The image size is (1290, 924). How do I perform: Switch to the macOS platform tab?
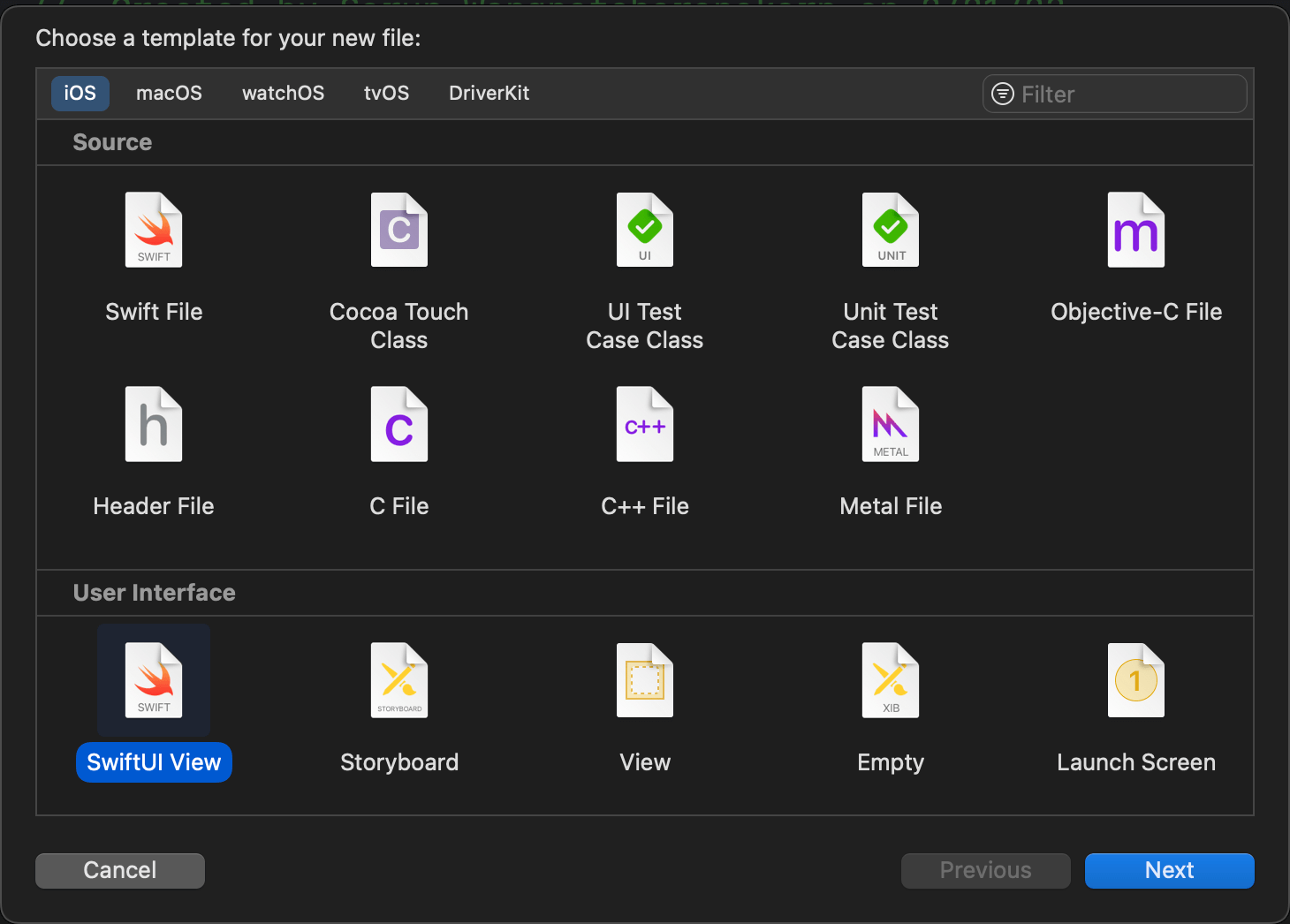tap(169, 94)
